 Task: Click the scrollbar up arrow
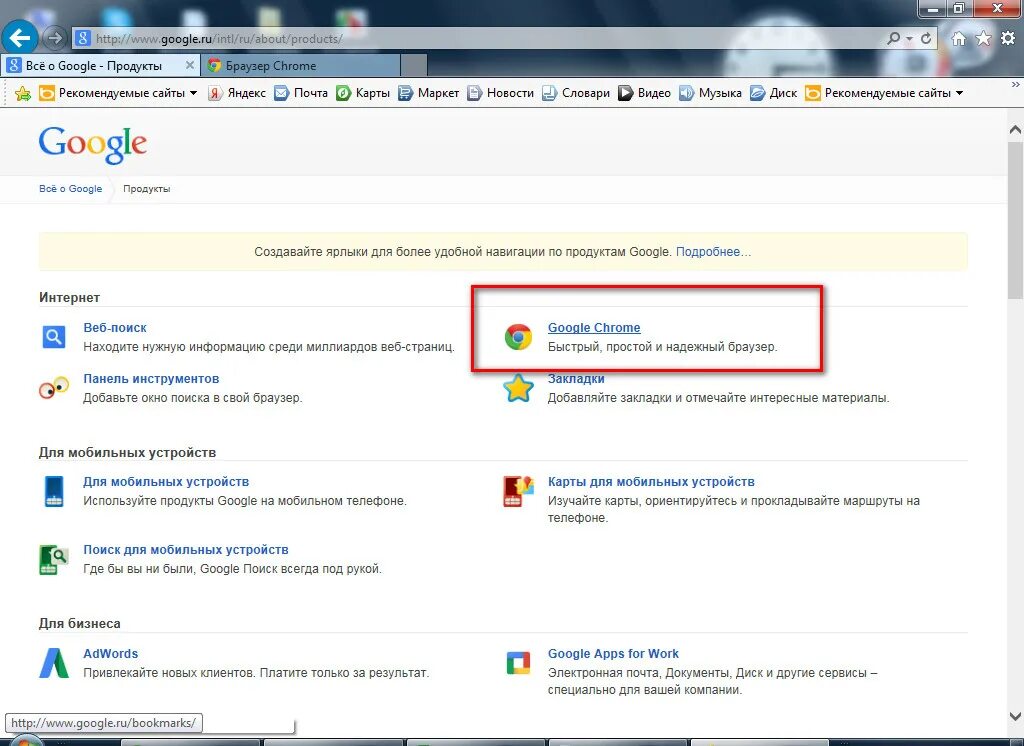pyautogui.click(x=1015, y=129)
